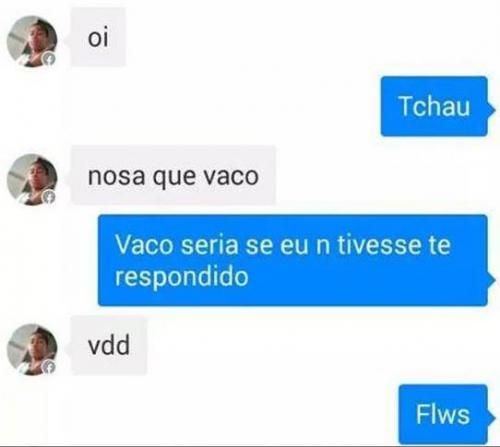The width and height of the screenshot is (500, 447).
Task: Select the "nosa que vaco" message bubble
Action: (173, 175)
